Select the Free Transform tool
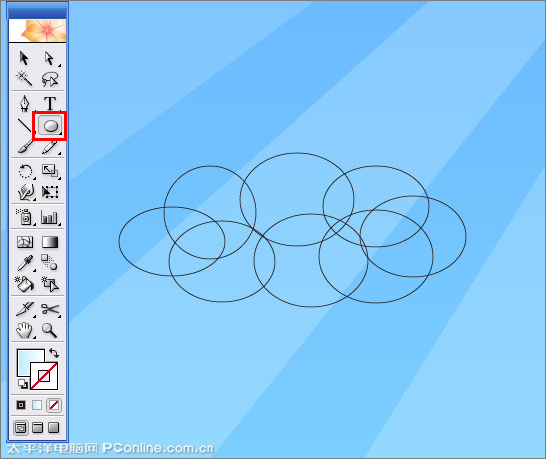Screen dimensions: 546x459 50,192
